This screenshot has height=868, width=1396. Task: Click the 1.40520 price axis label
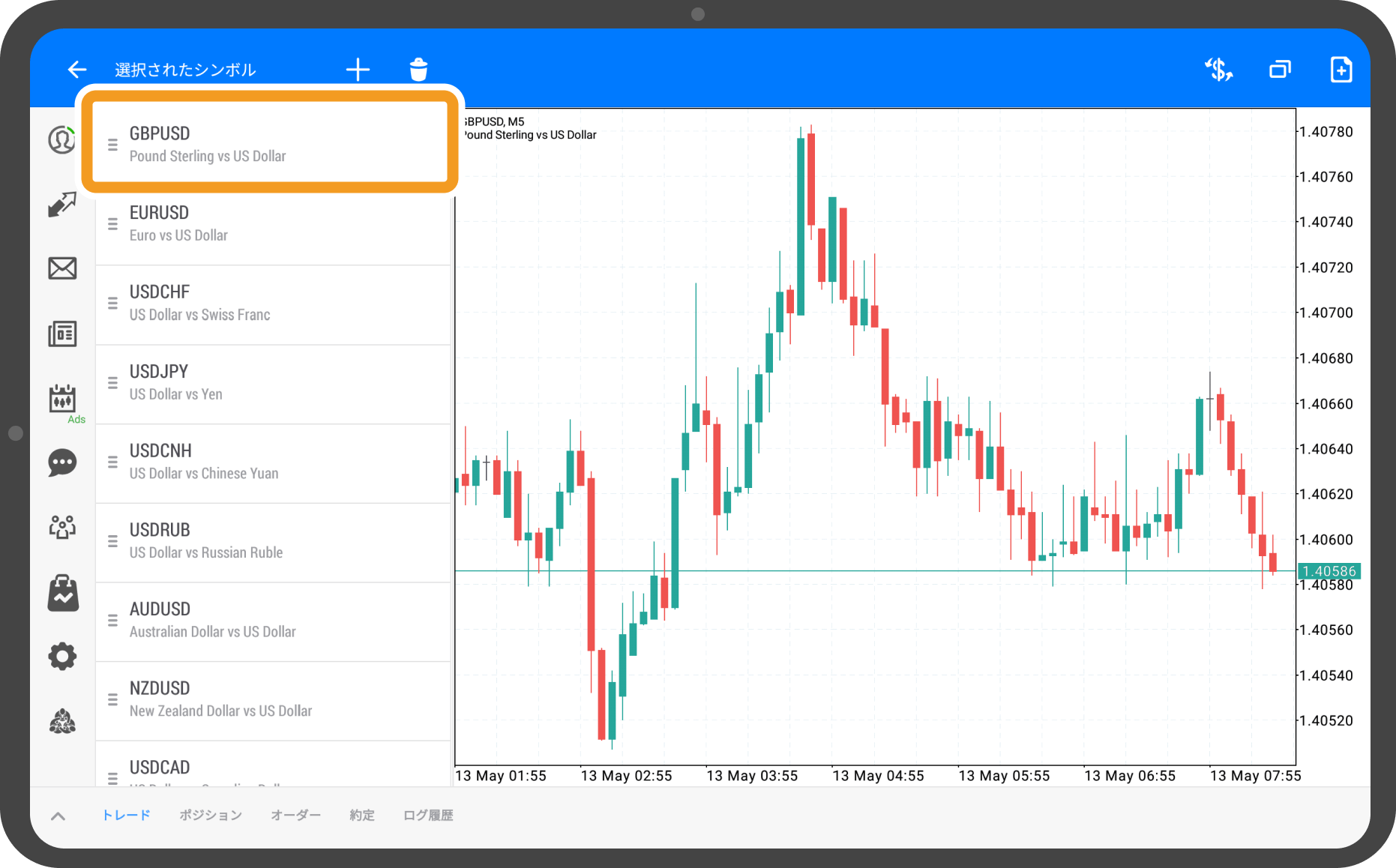click(1326, 720)
